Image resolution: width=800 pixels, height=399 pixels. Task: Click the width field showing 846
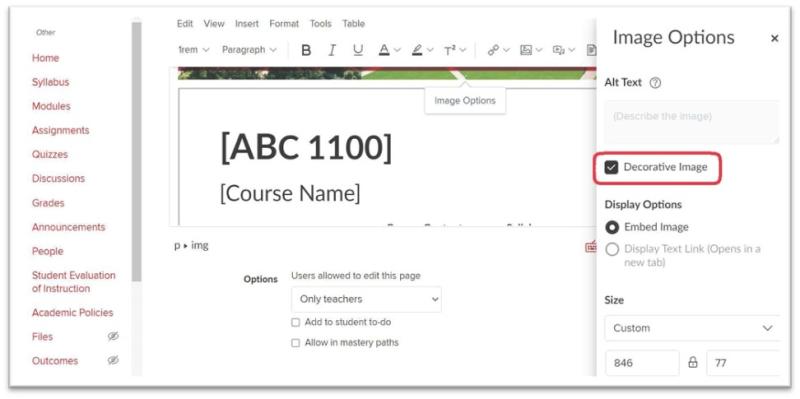(x=642, y=363)
